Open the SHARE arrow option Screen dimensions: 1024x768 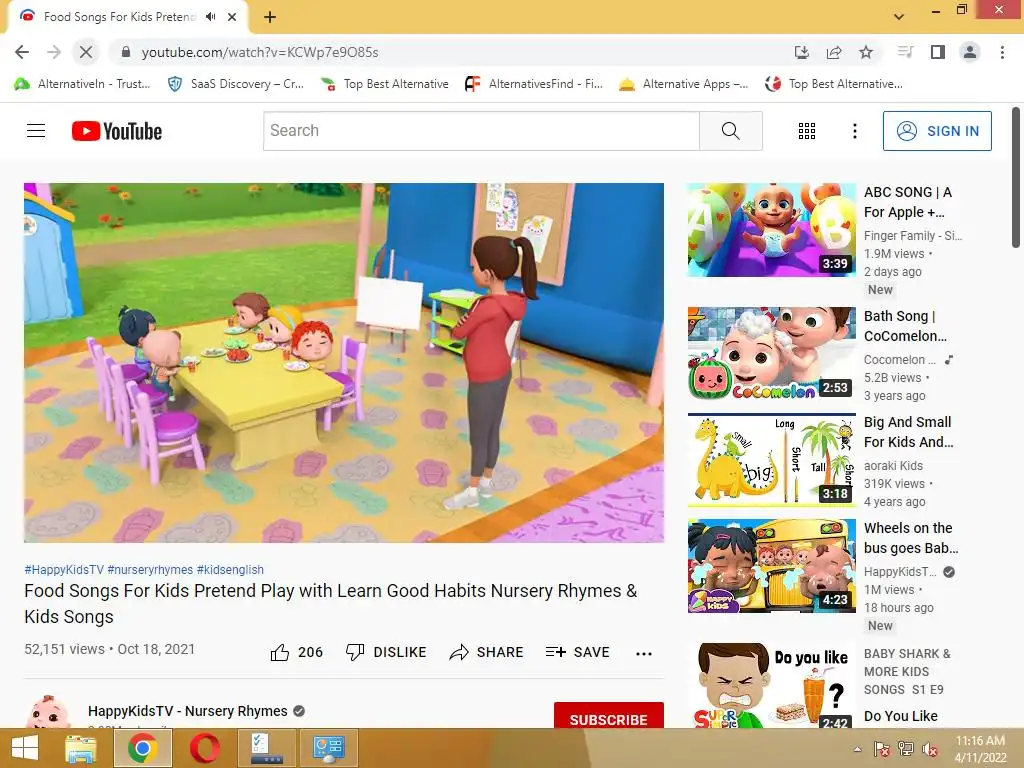[x=487, y=652]
